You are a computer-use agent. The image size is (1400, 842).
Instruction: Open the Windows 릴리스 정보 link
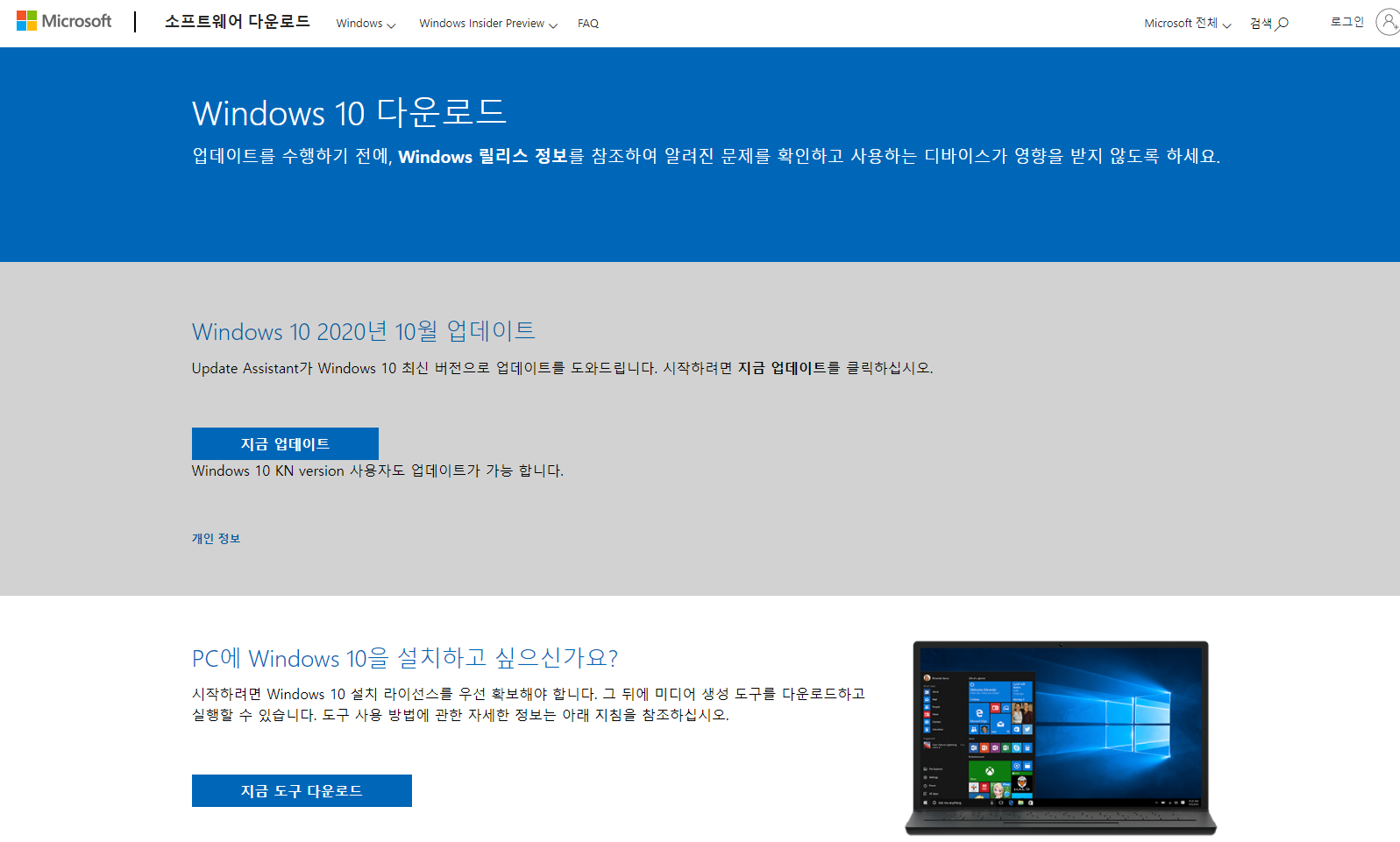point(483,156)
